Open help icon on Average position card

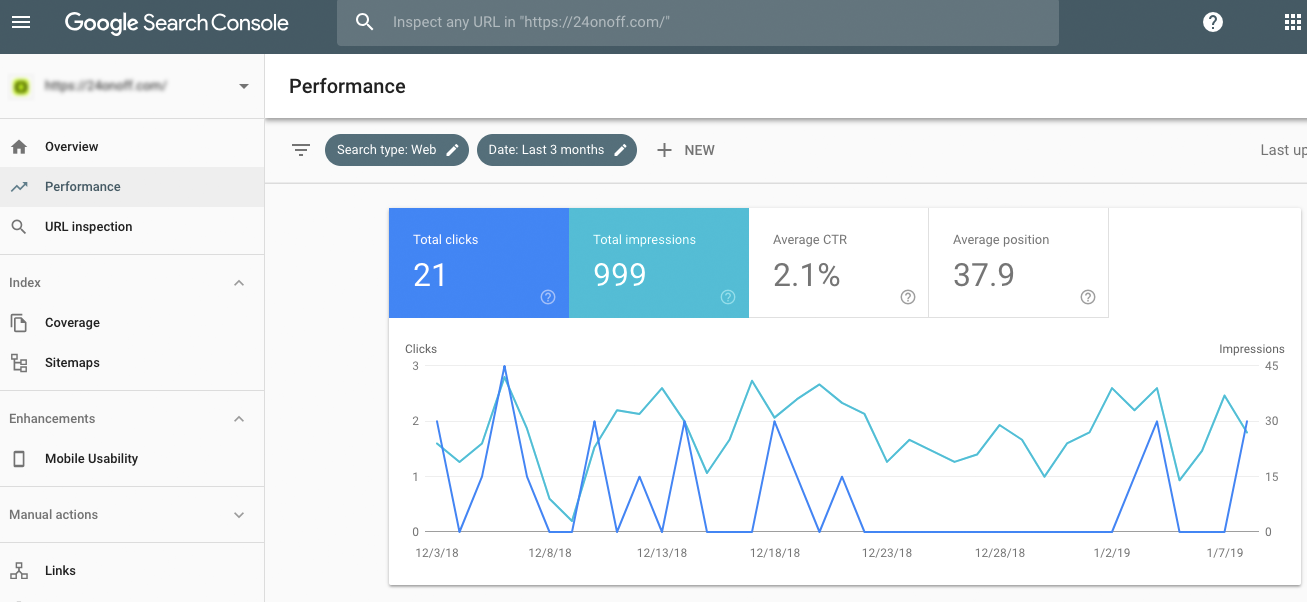click(1088, 297)
